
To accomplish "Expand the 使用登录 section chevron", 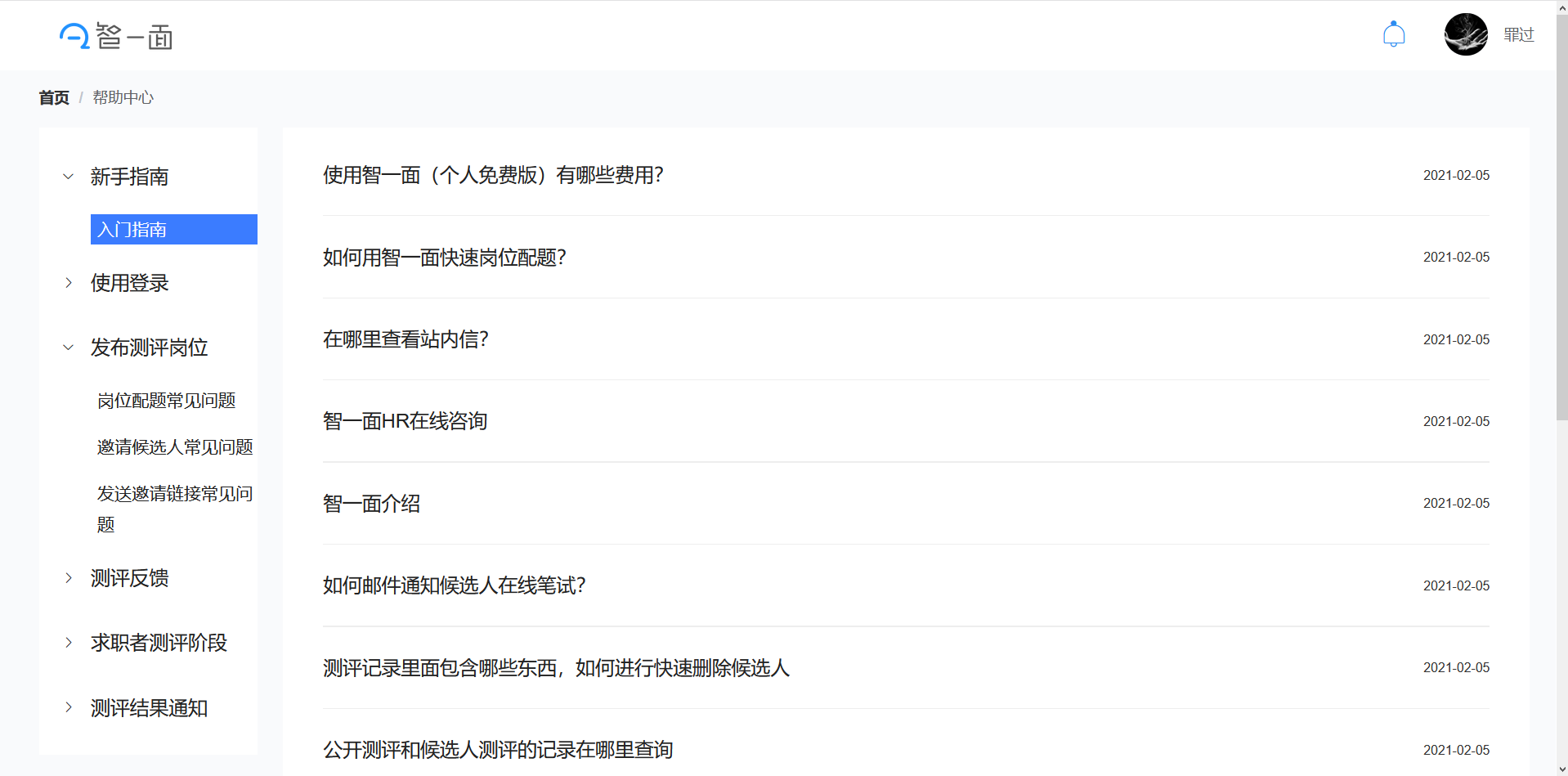I will click(x=69, y=283).
